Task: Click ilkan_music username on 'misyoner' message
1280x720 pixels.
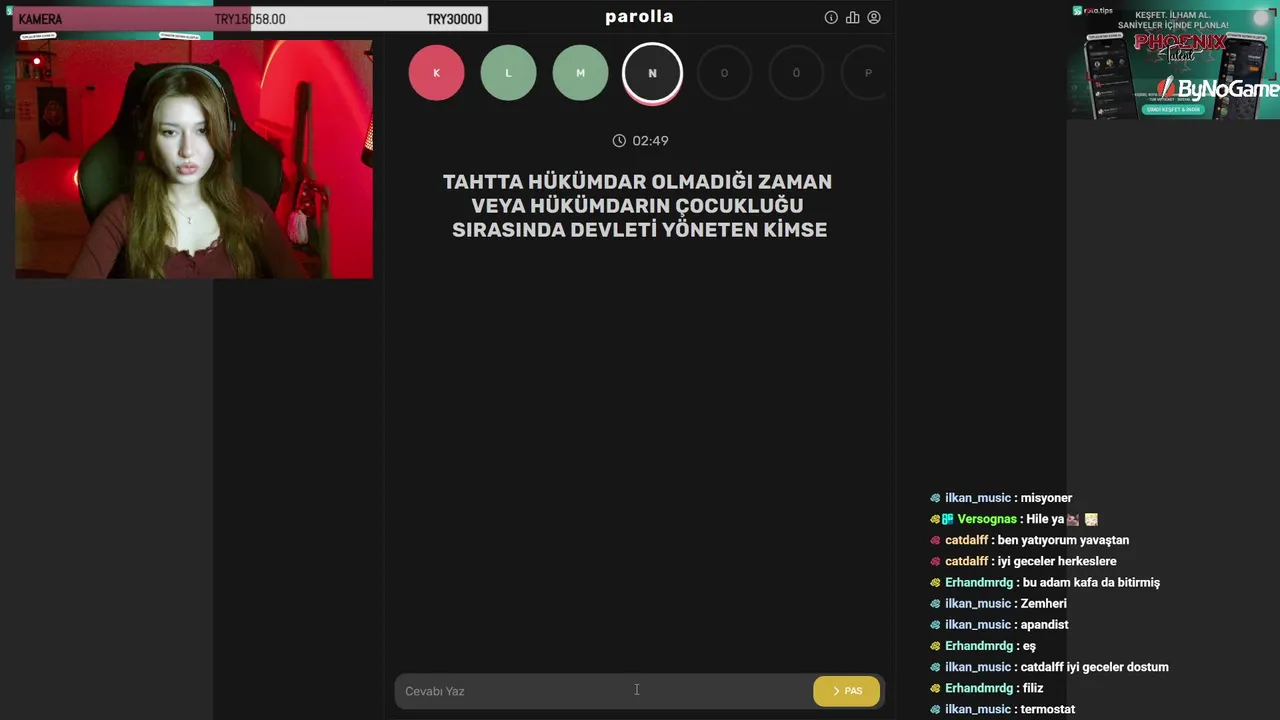Action: [x=978, y=498]
